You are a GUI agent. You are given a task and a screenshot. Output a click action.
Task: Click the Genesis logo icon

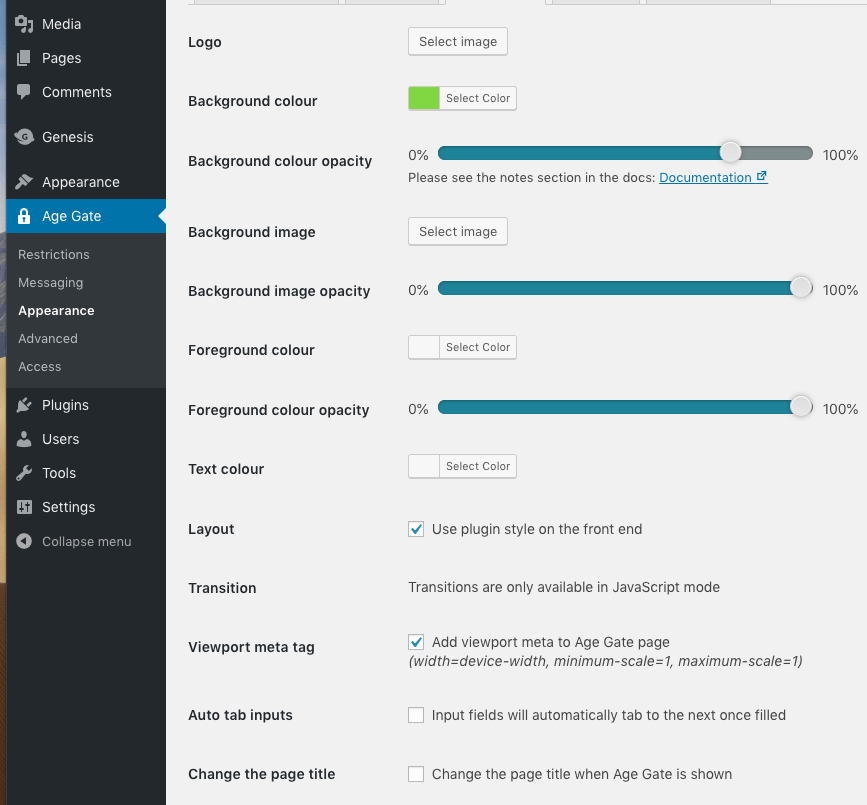pyautogui.click(x=25, y=137)
